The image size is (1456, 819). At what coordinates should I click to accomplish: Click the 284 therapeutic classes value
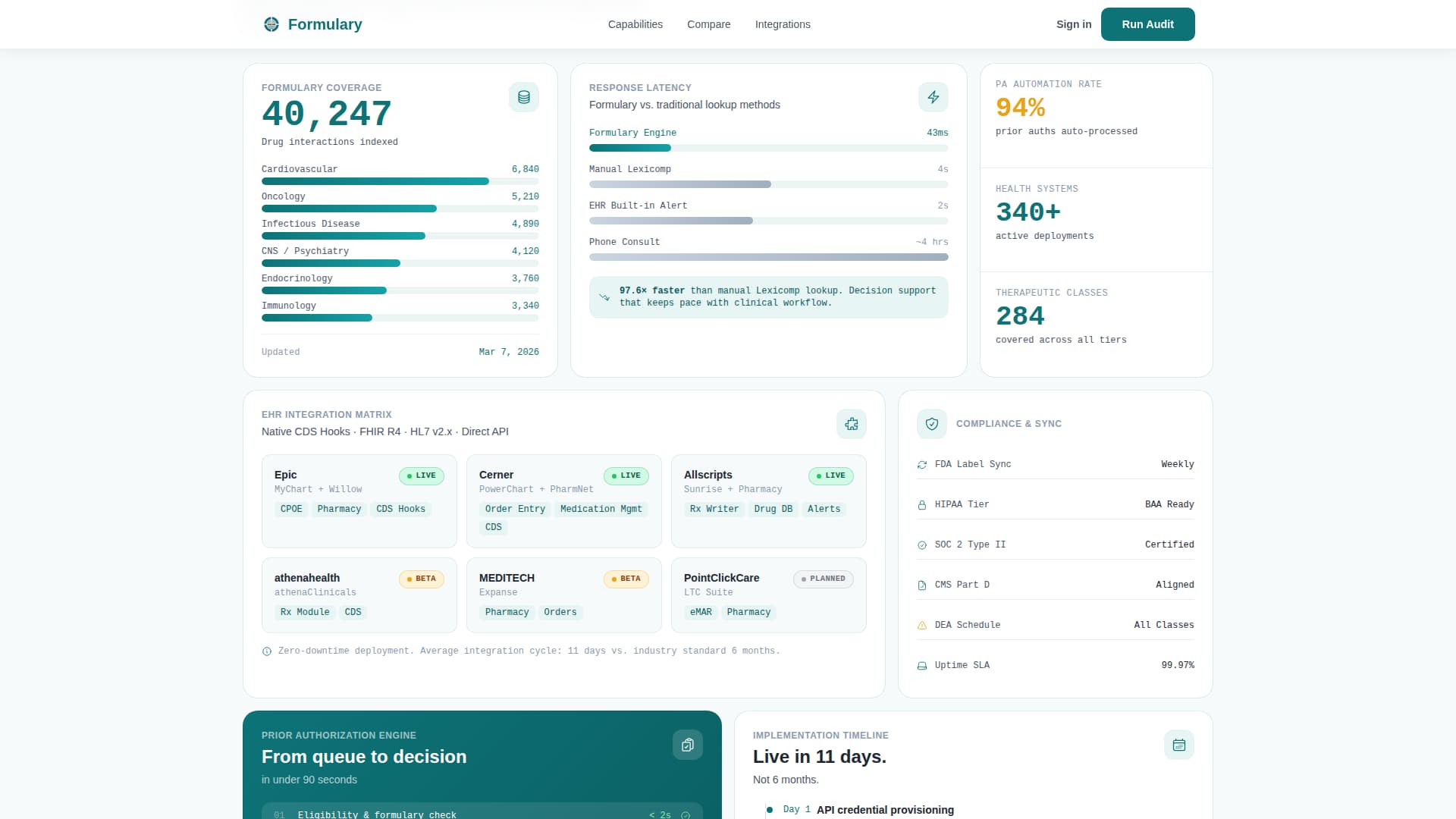pos(1020,315)
